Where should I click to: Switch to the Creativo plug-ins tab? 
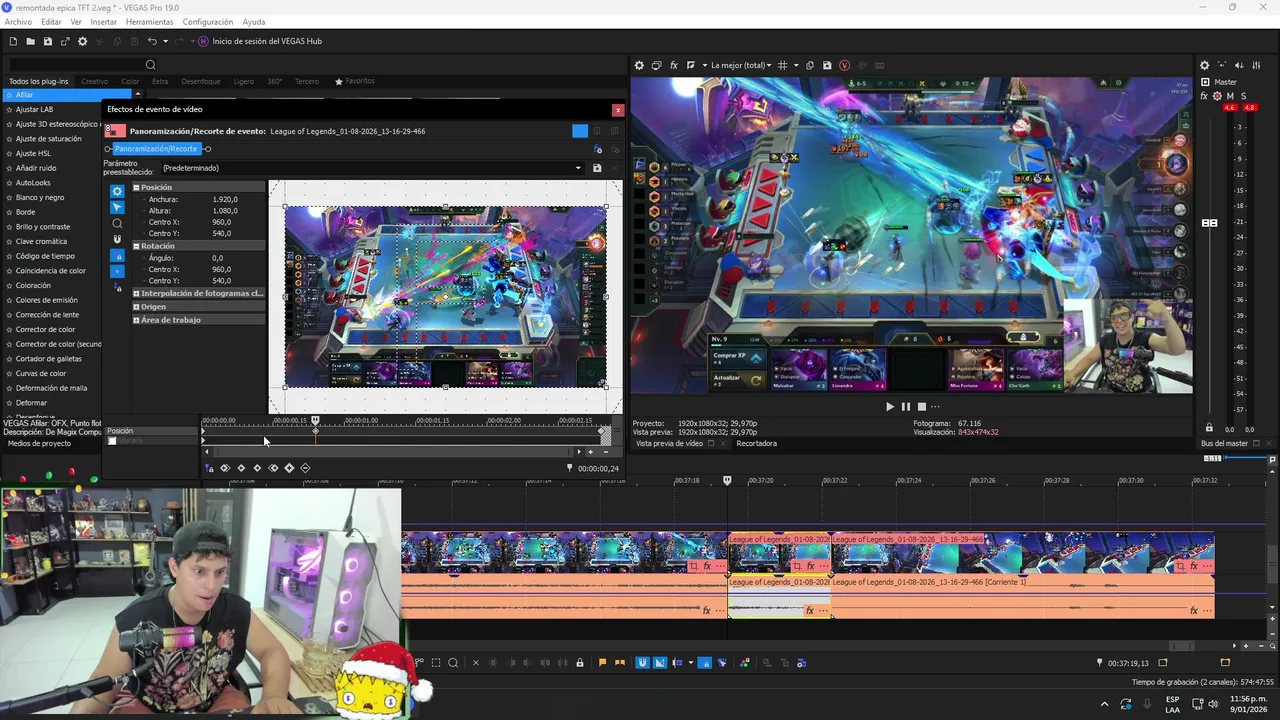95,81
